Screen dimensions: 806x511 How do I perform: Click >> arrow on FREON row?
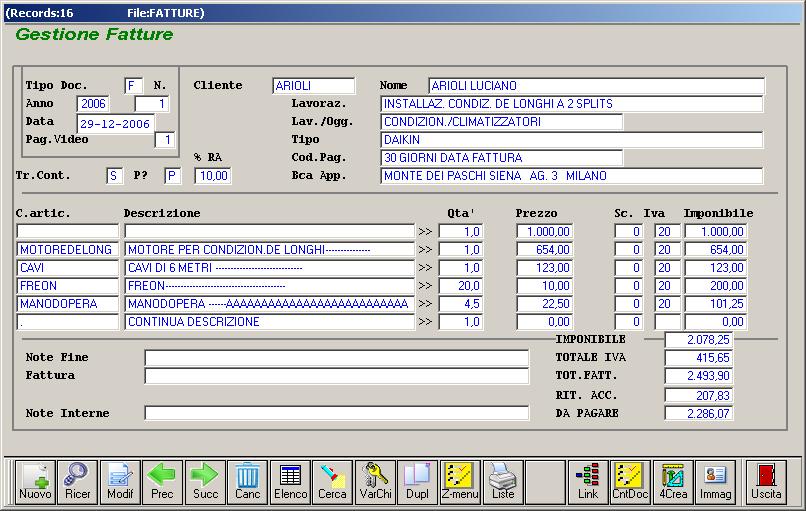(425, 286)
